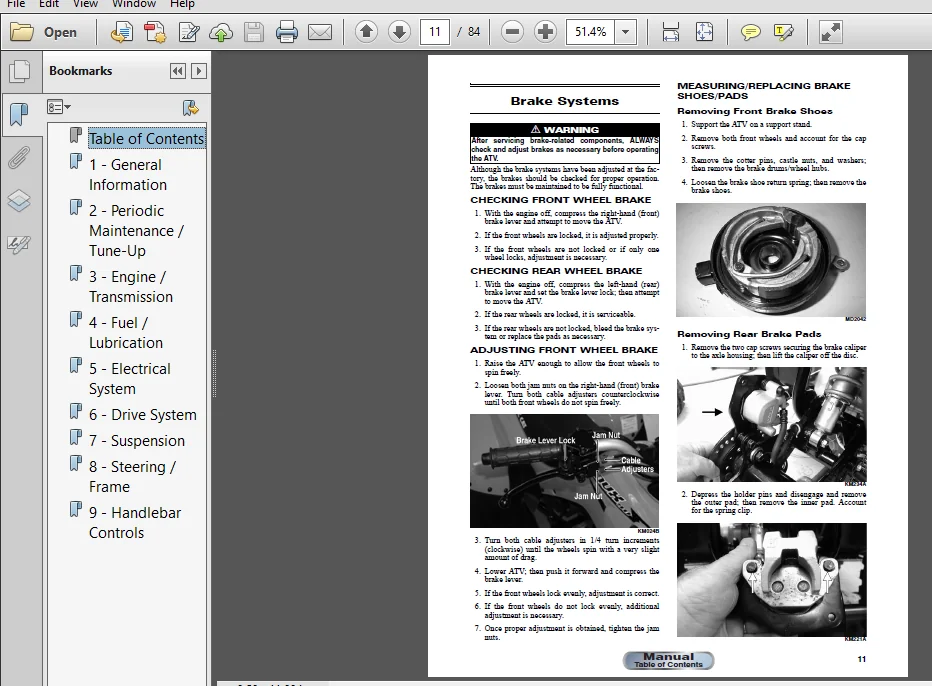Open a file with the Open folder button

click(44, 32)
